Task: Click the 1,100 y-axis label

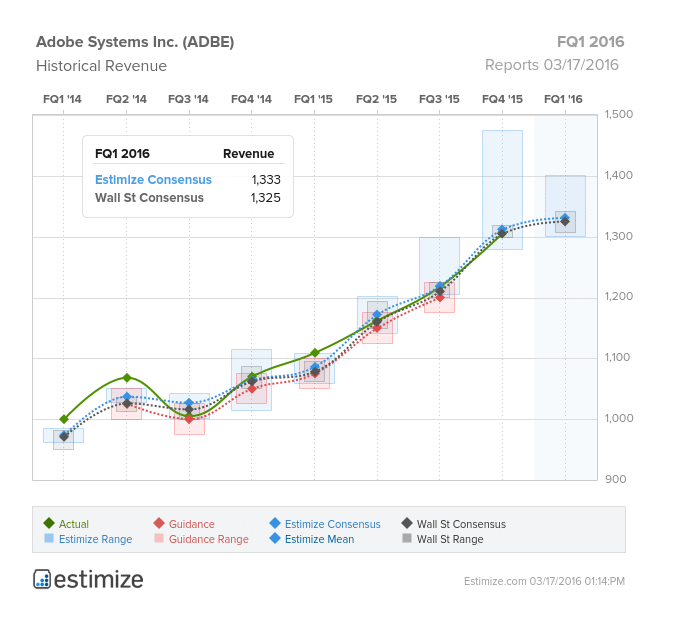Action: pyautogui.click(x=618, y=357)
